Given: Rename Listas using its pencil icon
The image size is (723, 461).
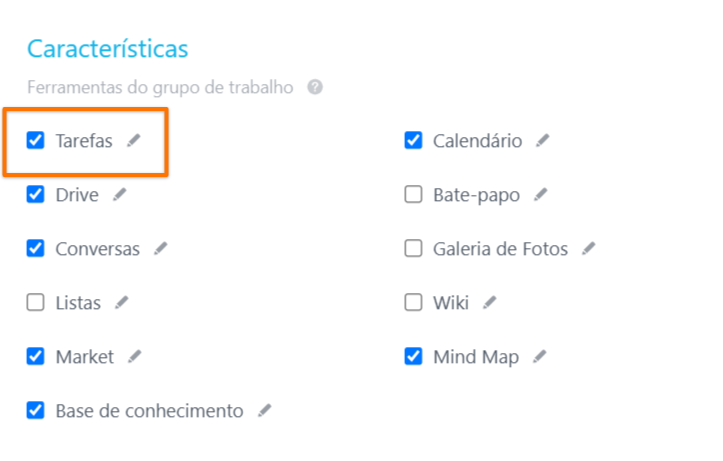Looking at the screenshot, I should (x=122, y=302).
